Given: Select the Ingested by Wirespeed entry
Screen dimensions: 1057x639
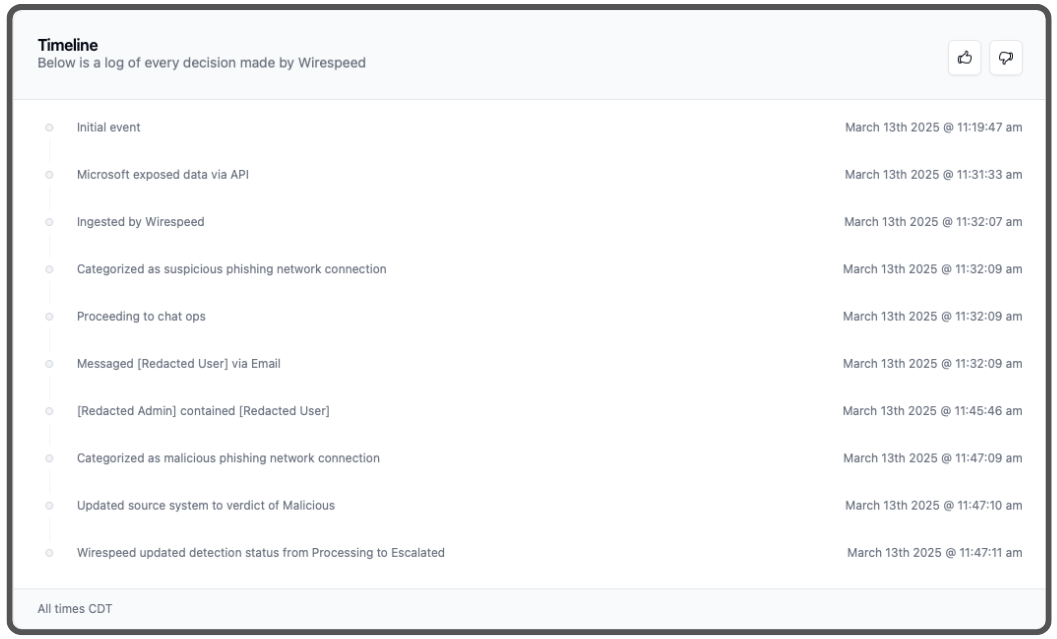Looking at the screenshot, I should coord(140,222).
